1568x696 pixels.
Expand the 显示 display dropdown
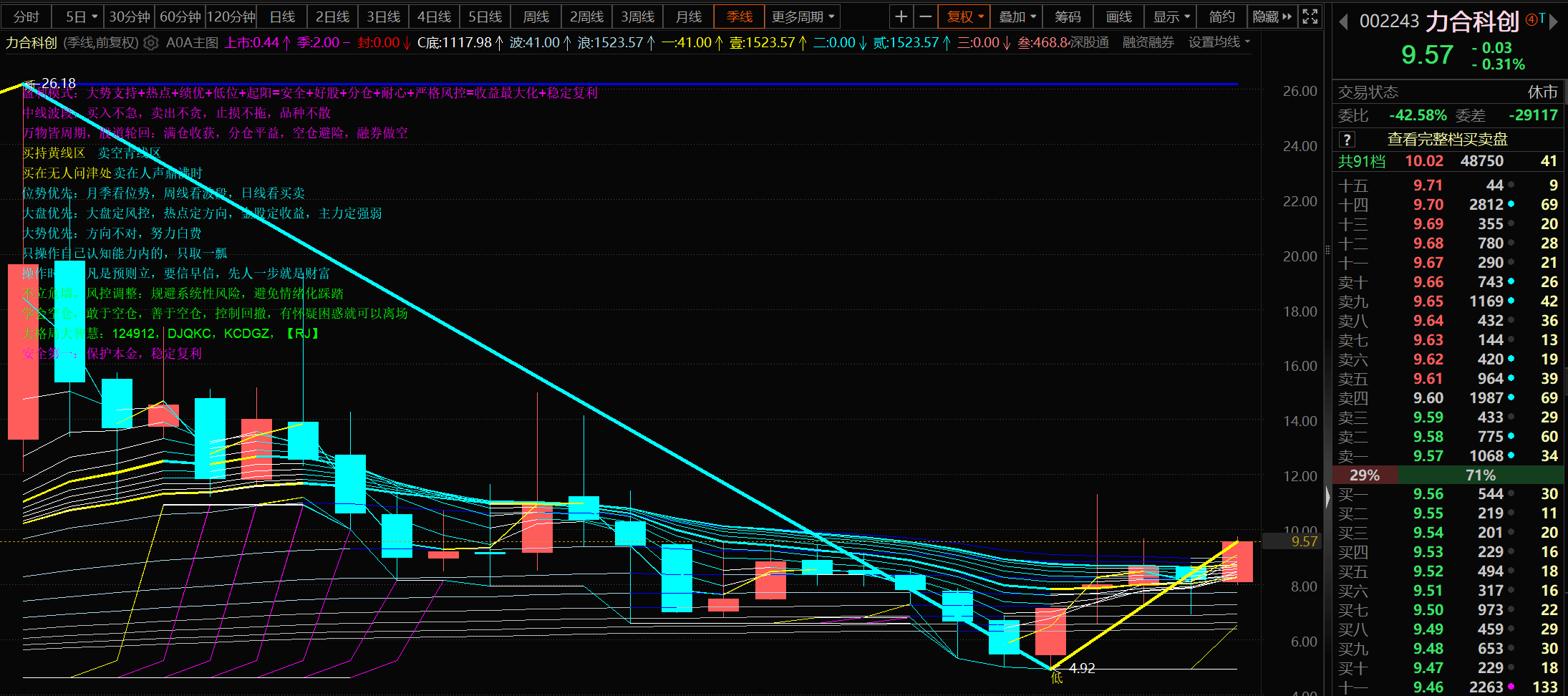(1171, 16)
